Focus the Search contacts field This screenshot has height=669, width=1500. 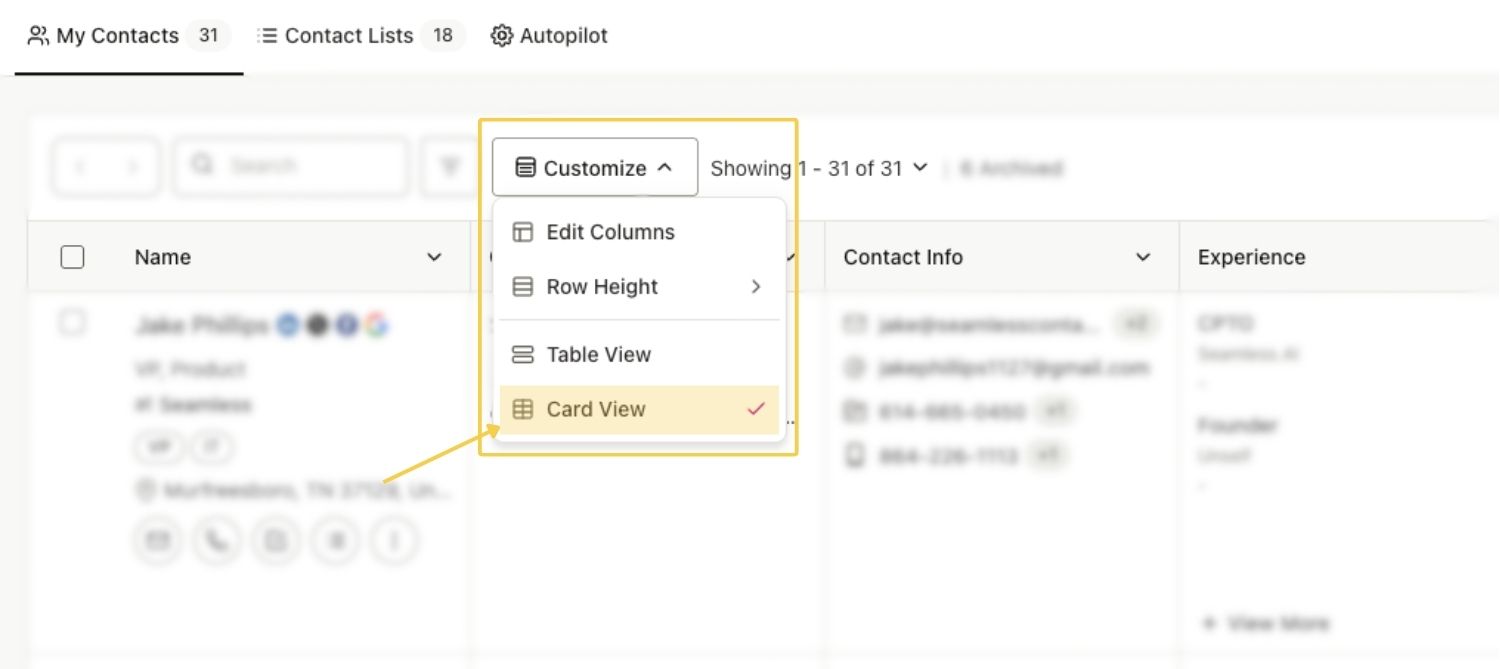coord(291,166)
